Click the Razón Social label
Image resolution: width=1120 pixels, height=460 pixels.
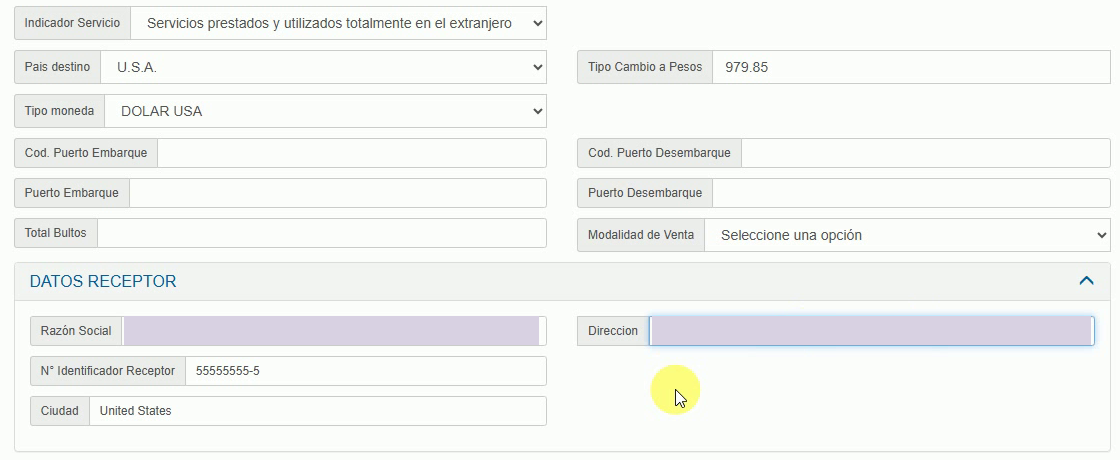pyautogui.click(x=76, y=331)
